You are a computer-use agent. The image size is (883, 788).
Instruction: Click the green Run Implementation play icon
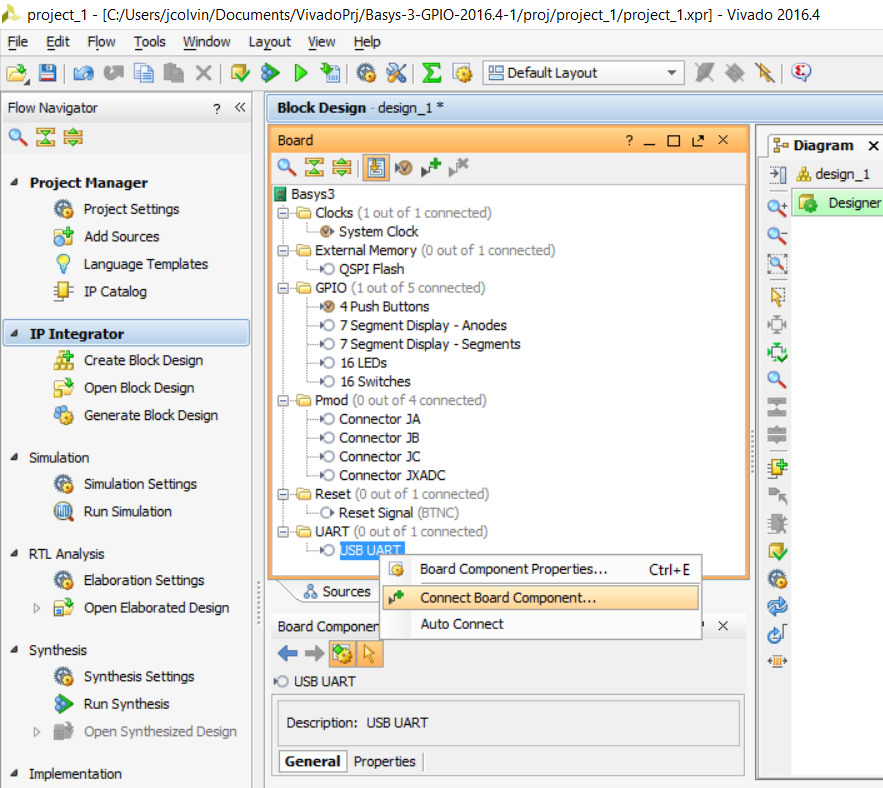pyautogui.click(x=301, y=73)
